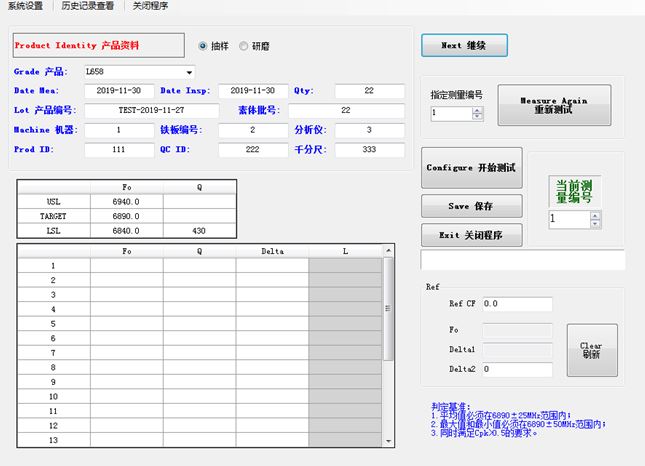Click the Date Insp input field

click(253, 91)
